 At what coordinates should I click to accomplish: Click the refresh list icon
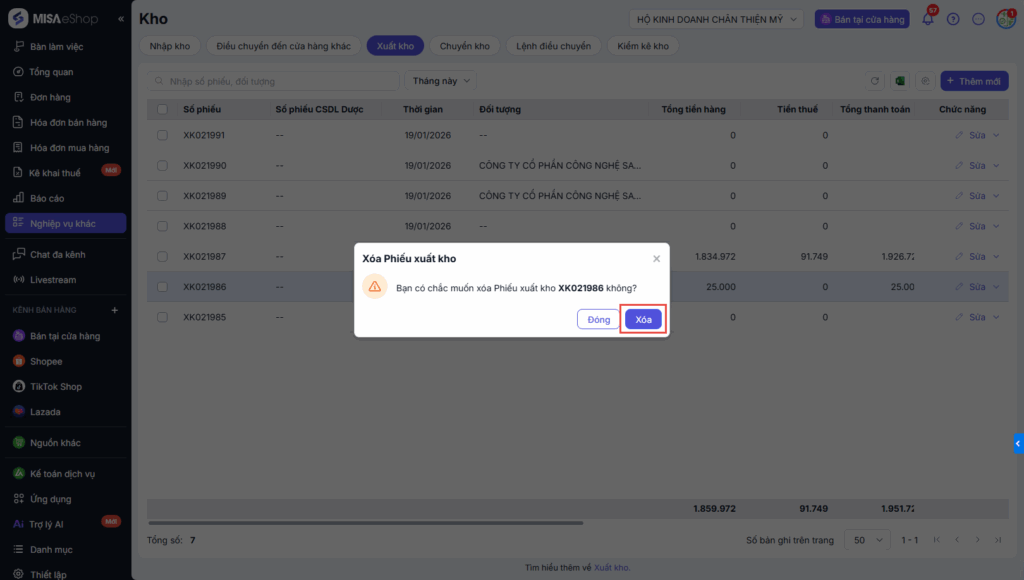[875, 81]
